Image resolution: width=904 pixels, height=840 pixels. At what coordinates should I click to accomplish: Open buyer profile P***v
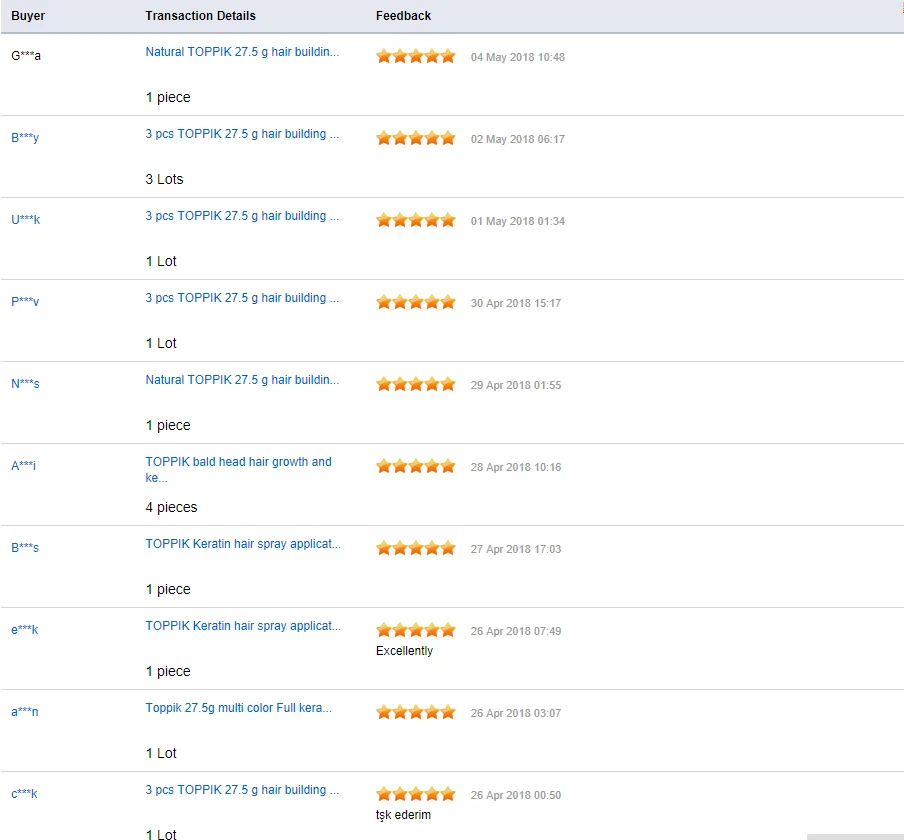[25, 302]
